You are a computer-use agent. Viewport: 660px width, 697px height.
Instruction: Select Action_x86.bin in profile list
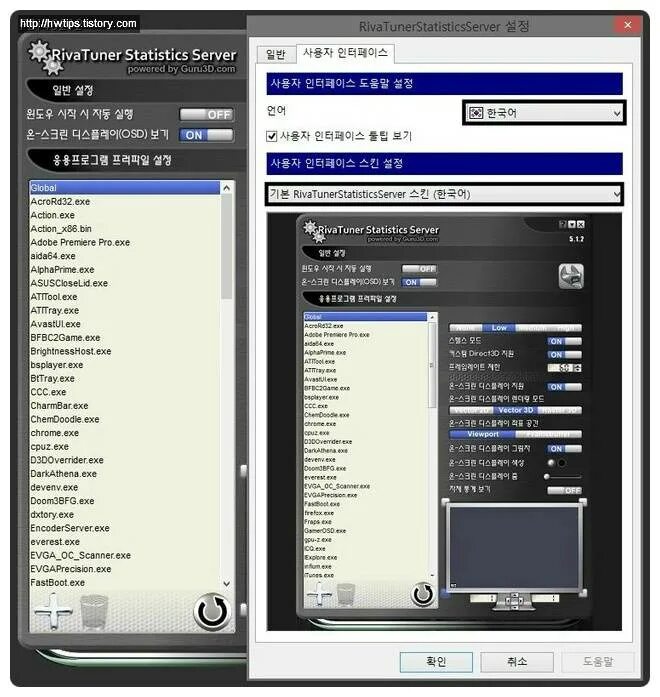coord(124,229)
